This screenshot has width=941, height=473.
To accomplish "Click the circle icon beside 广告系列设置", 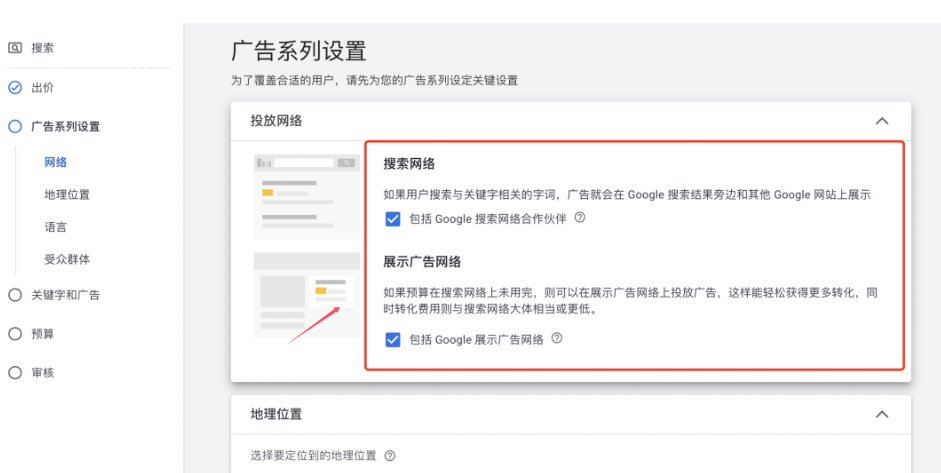I will pyautogui.click(x=15, y=127).
